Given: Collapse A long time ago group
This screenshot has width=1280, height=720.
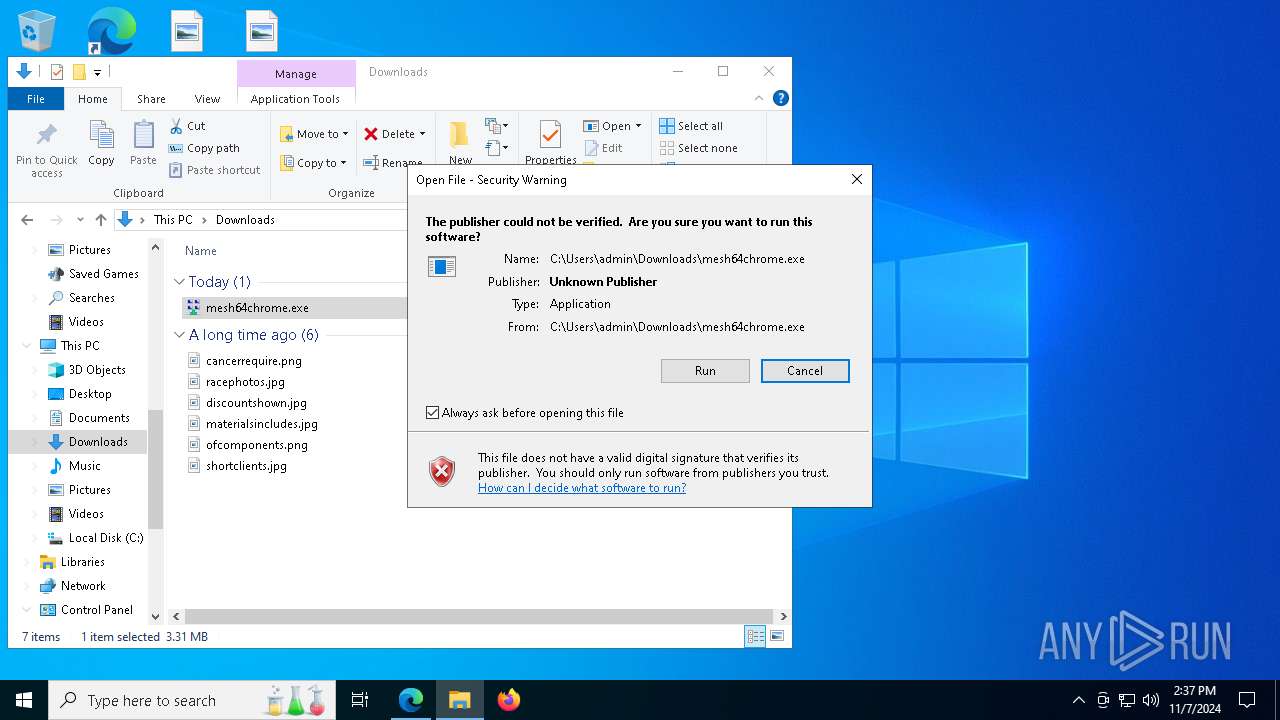Looking at the screenshot, I should pyautogui.click(x=180, y=335).
